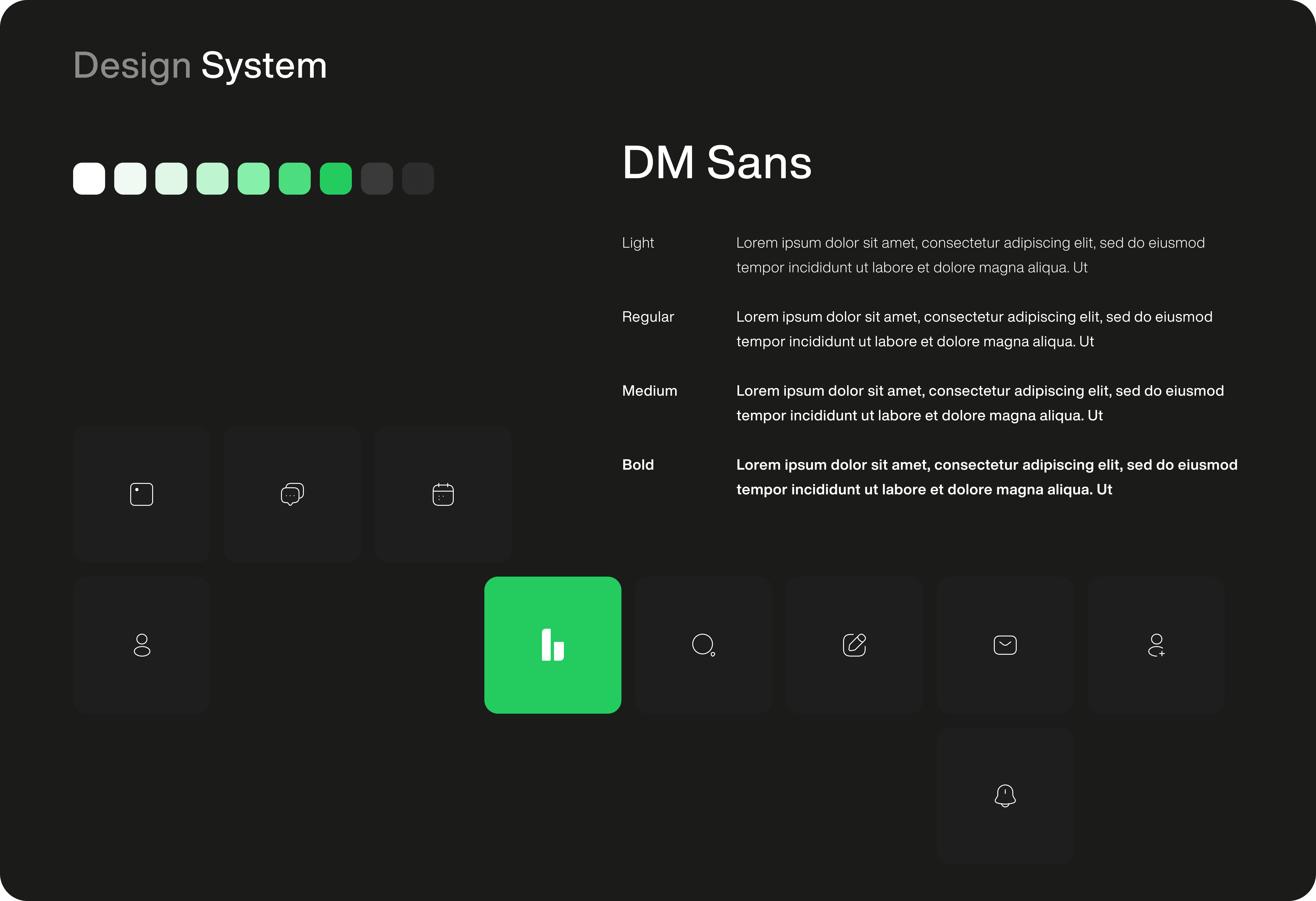Select the brightest green color swatch
The width and height of the screenshot is (1316, 901).
(x=336, y=178)
